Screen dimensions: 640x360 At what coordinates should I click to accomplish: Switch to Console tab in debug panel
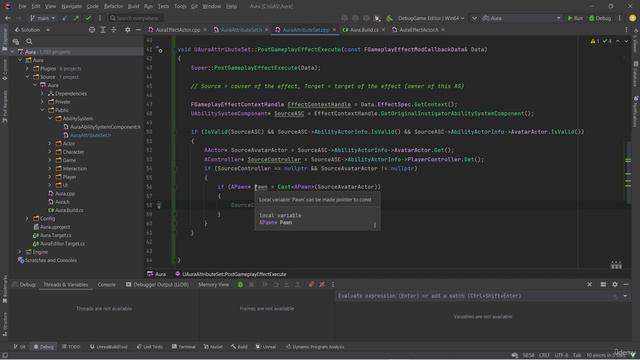pos(107,284)
